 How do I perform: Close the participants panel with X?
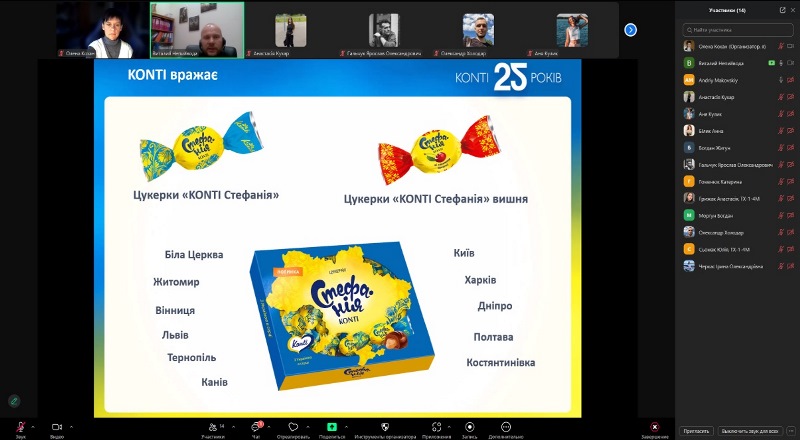pyautogui.click(x=793, y=10)
